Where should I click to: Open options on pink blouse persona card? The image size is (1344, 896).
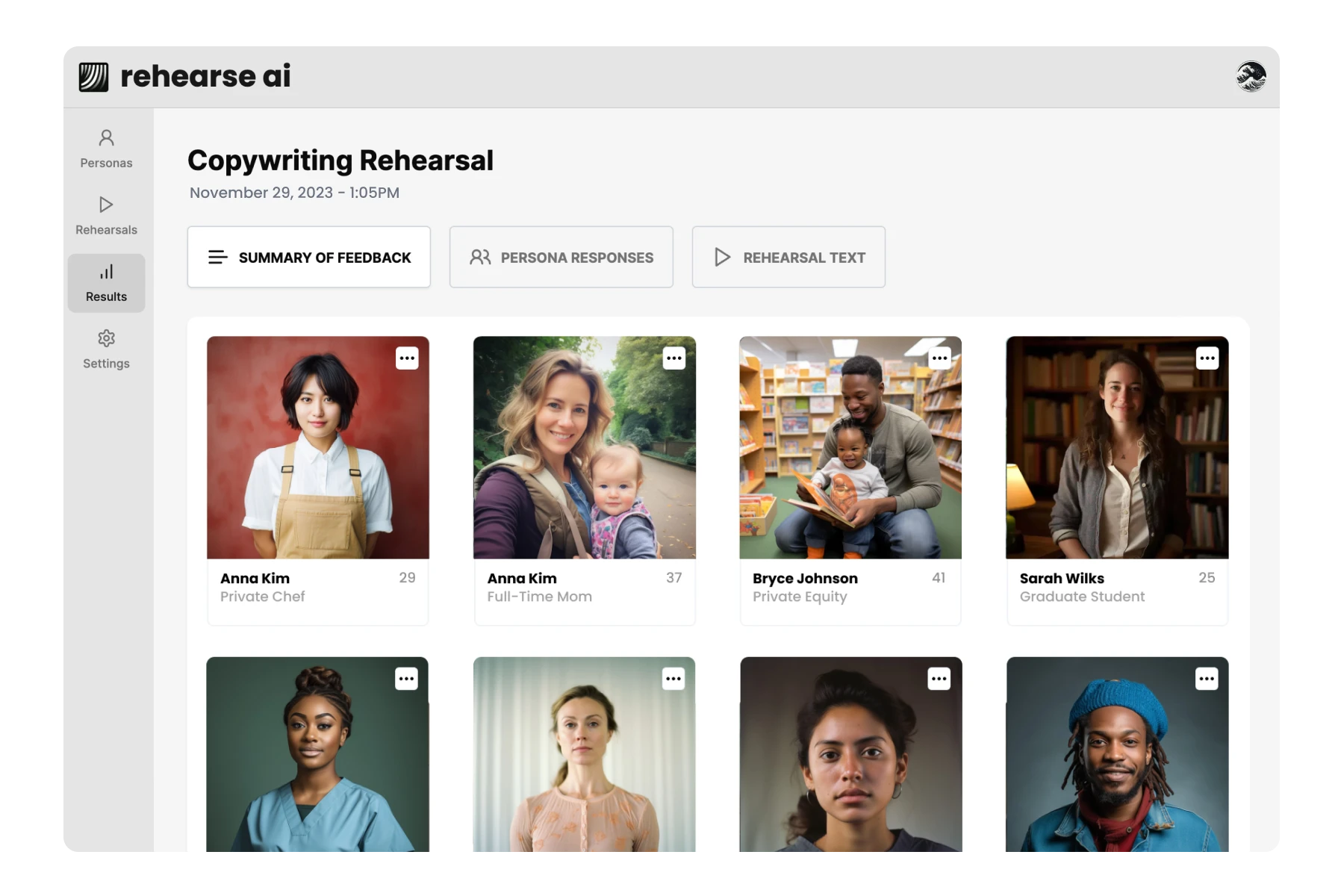(673, 679)
